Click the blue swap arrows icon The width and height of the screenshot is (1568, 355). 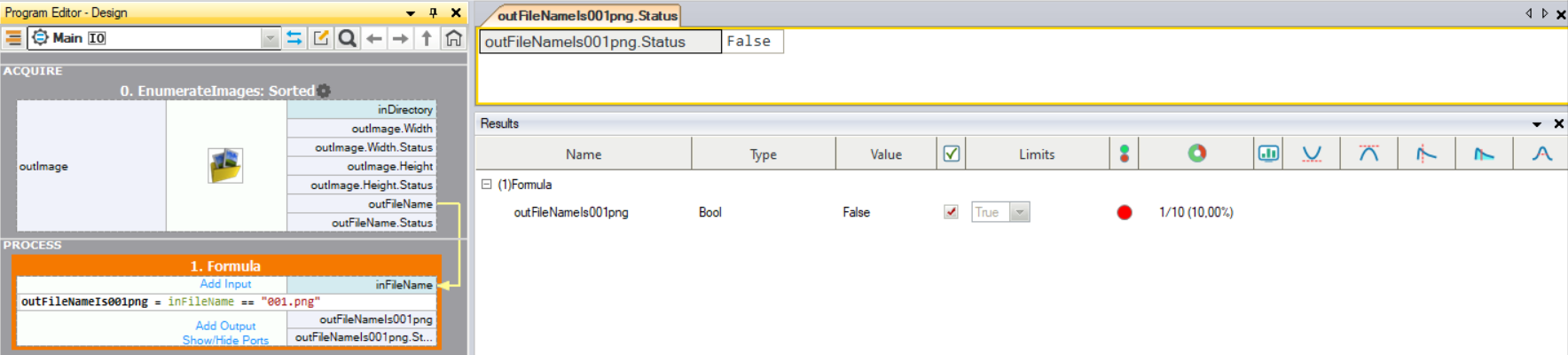coord(294,38)
